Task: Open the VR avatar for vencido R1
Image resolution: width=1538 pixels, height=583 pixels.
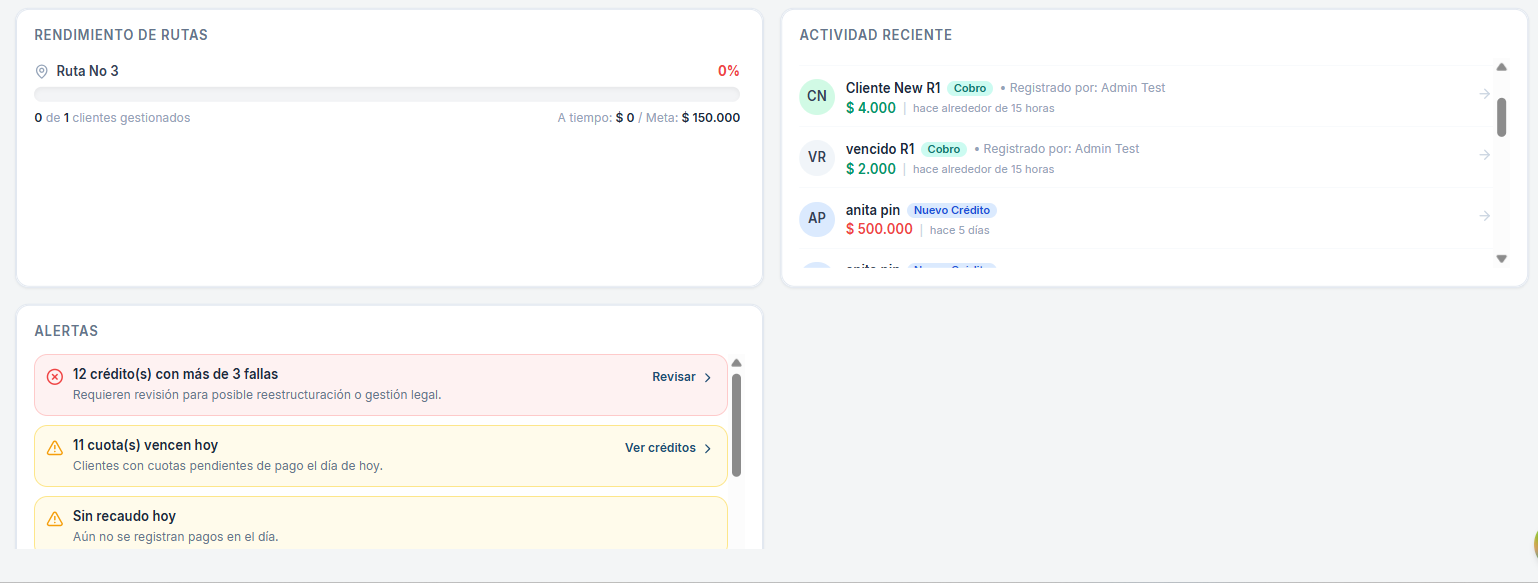Action: 817,157
